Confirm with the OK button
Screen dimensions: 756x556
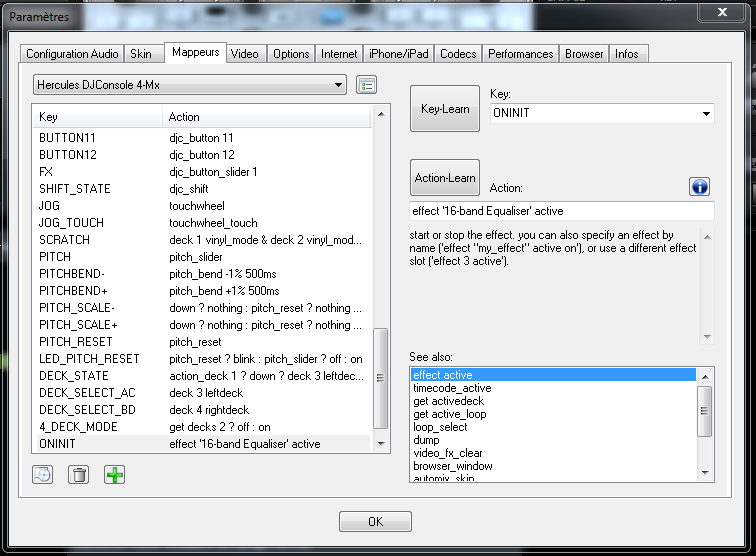(375, 521)
